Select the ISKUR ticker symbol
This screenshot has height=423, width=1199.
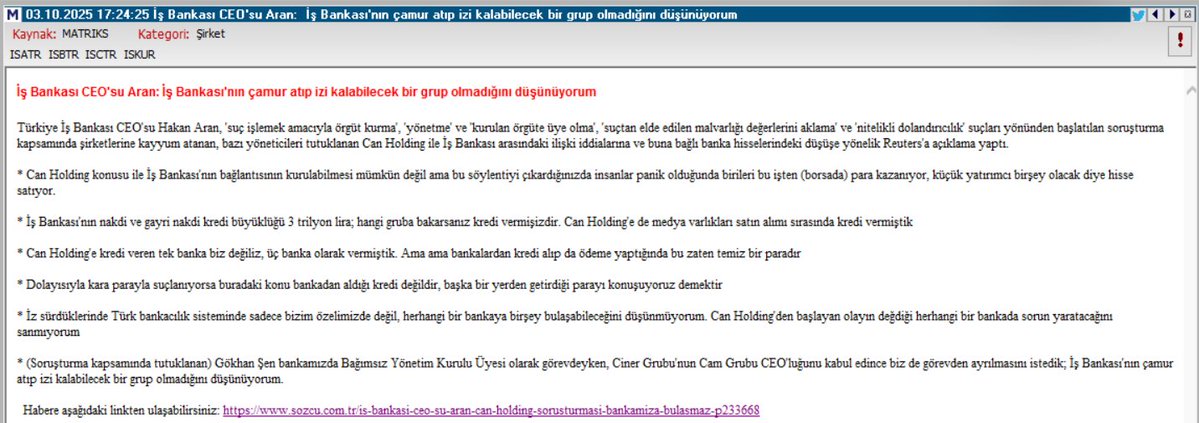coord(139,54)
